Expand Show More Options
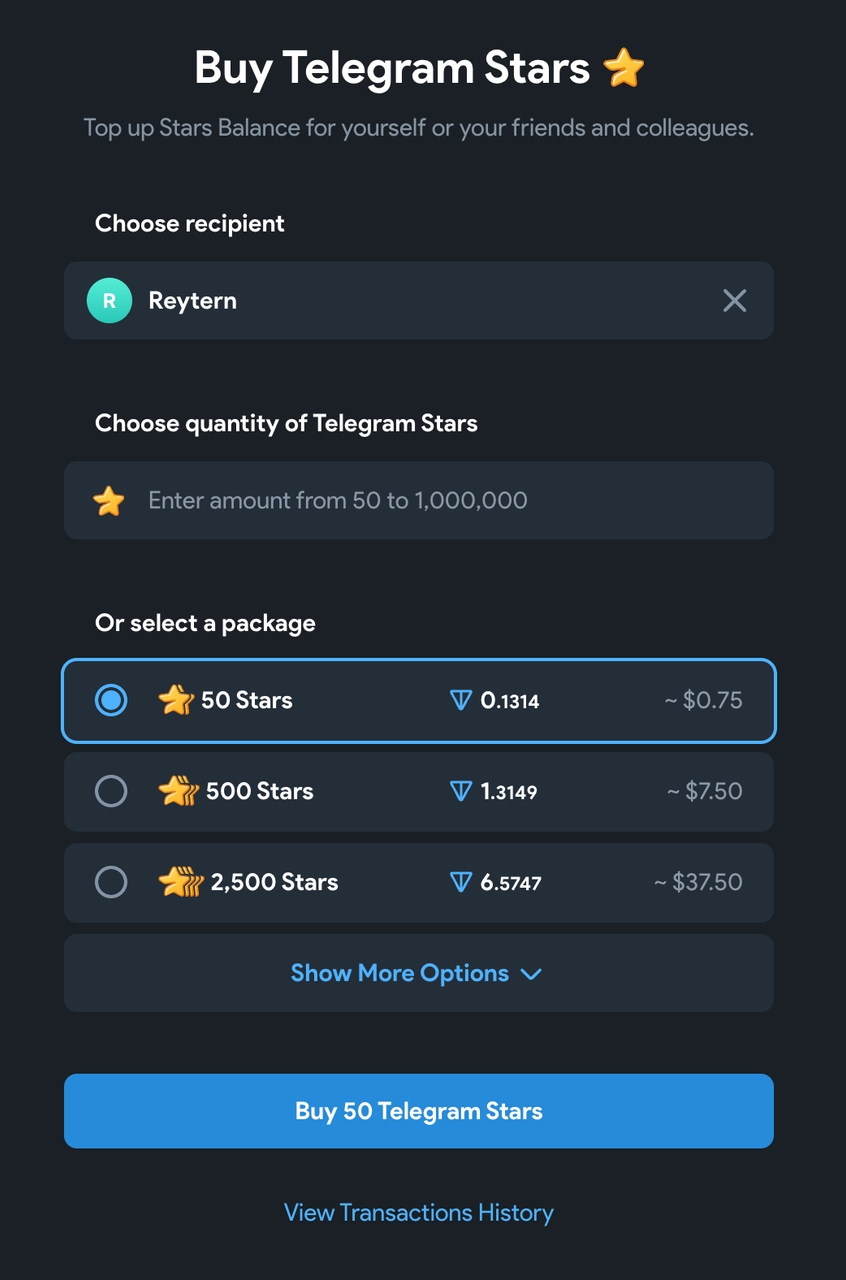Screen dimensions: 846x1280 click(419, 973)
